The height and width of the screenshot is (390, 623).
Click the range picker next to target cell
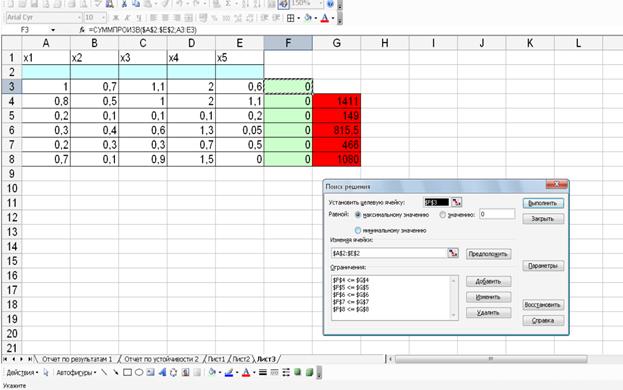456,202
